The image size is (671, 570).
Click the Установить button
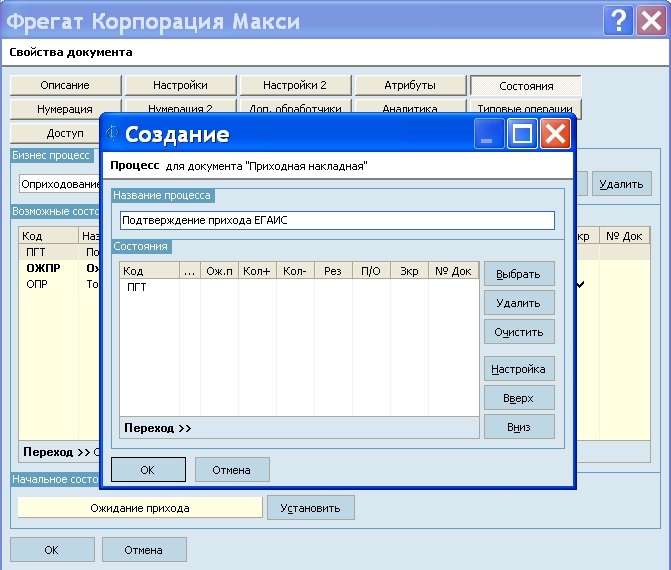click(x=311, y=508)
